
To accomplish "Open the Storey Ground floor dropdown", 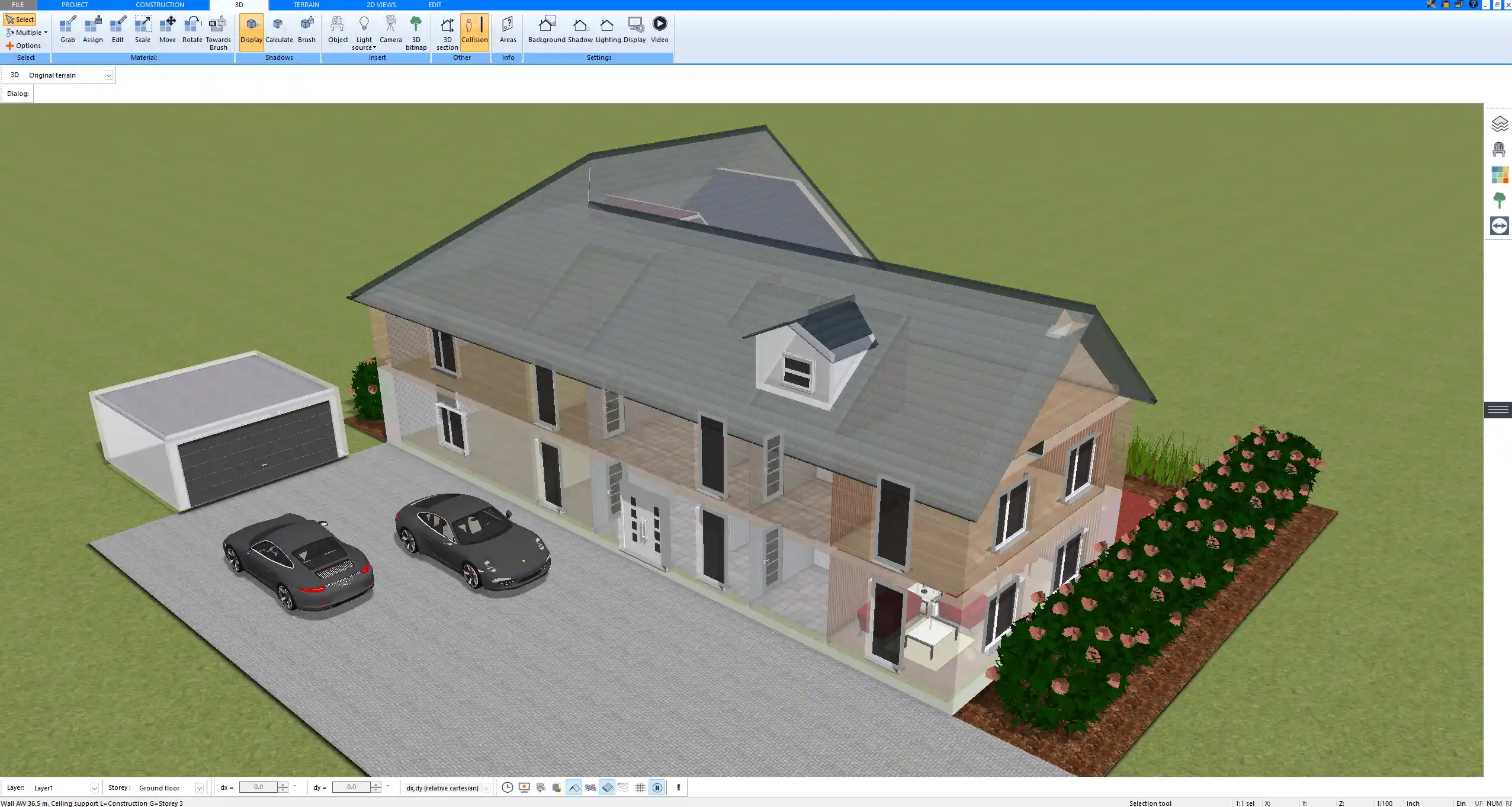I will pyautogui.click(x=199, y=788).
